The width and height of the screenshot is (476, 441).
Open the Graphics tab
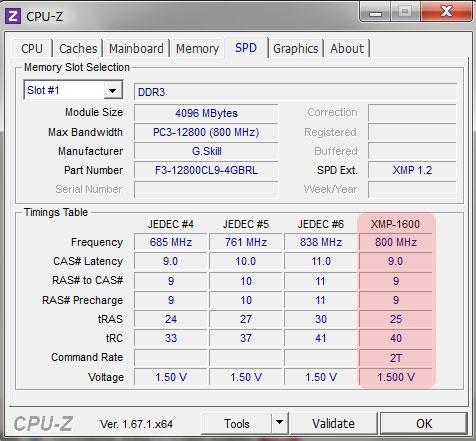click(295, 48)
